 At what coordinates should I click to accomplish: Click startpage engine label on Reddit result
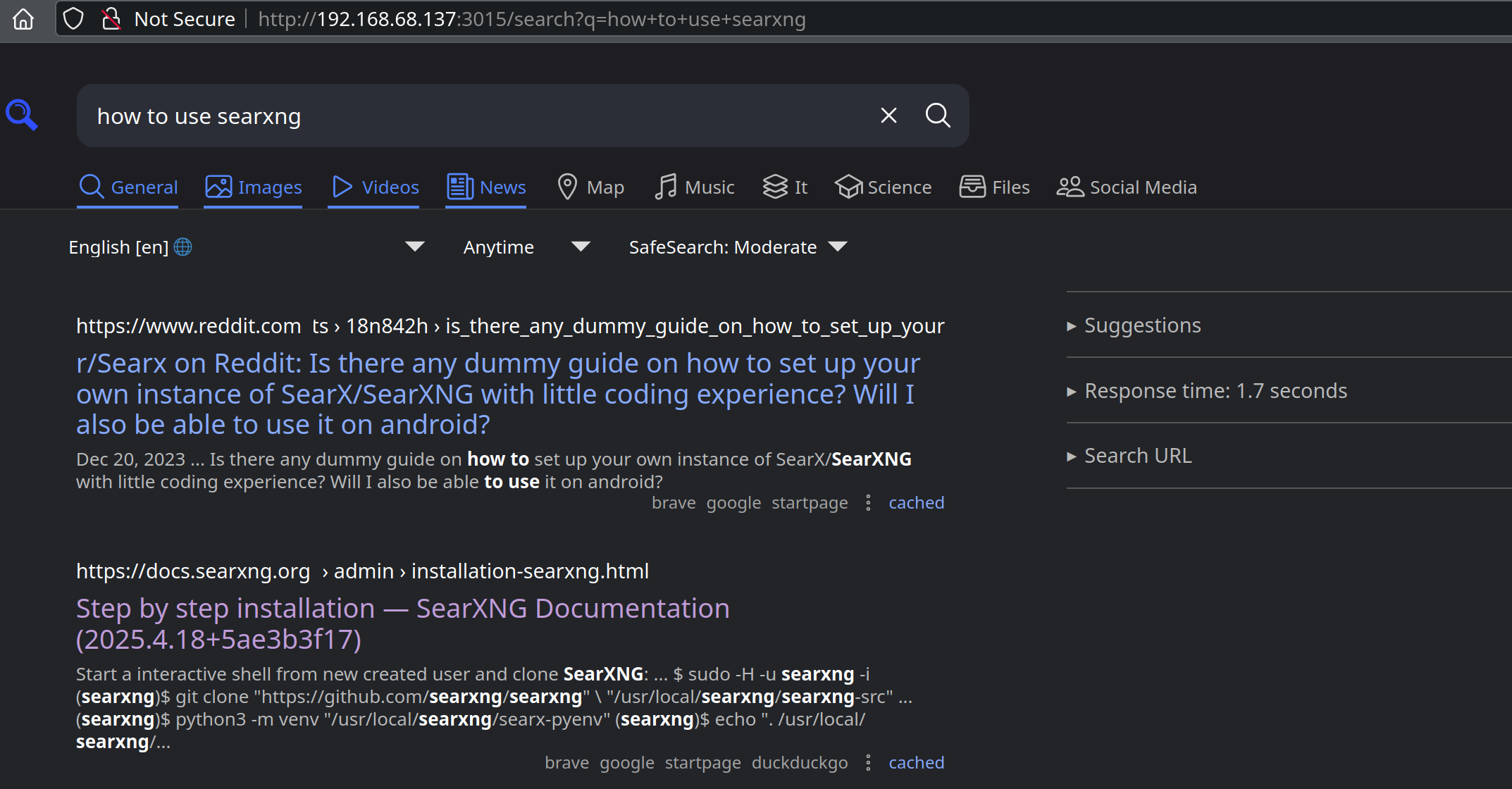tap(810, 503)
